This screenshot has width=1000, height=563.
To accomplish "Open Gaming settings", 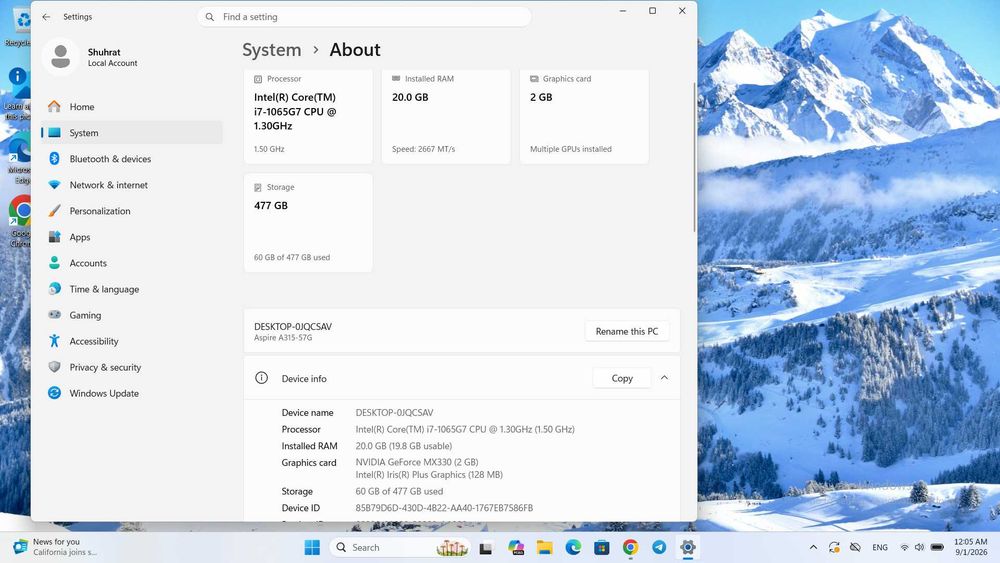I will coord(132,315).
